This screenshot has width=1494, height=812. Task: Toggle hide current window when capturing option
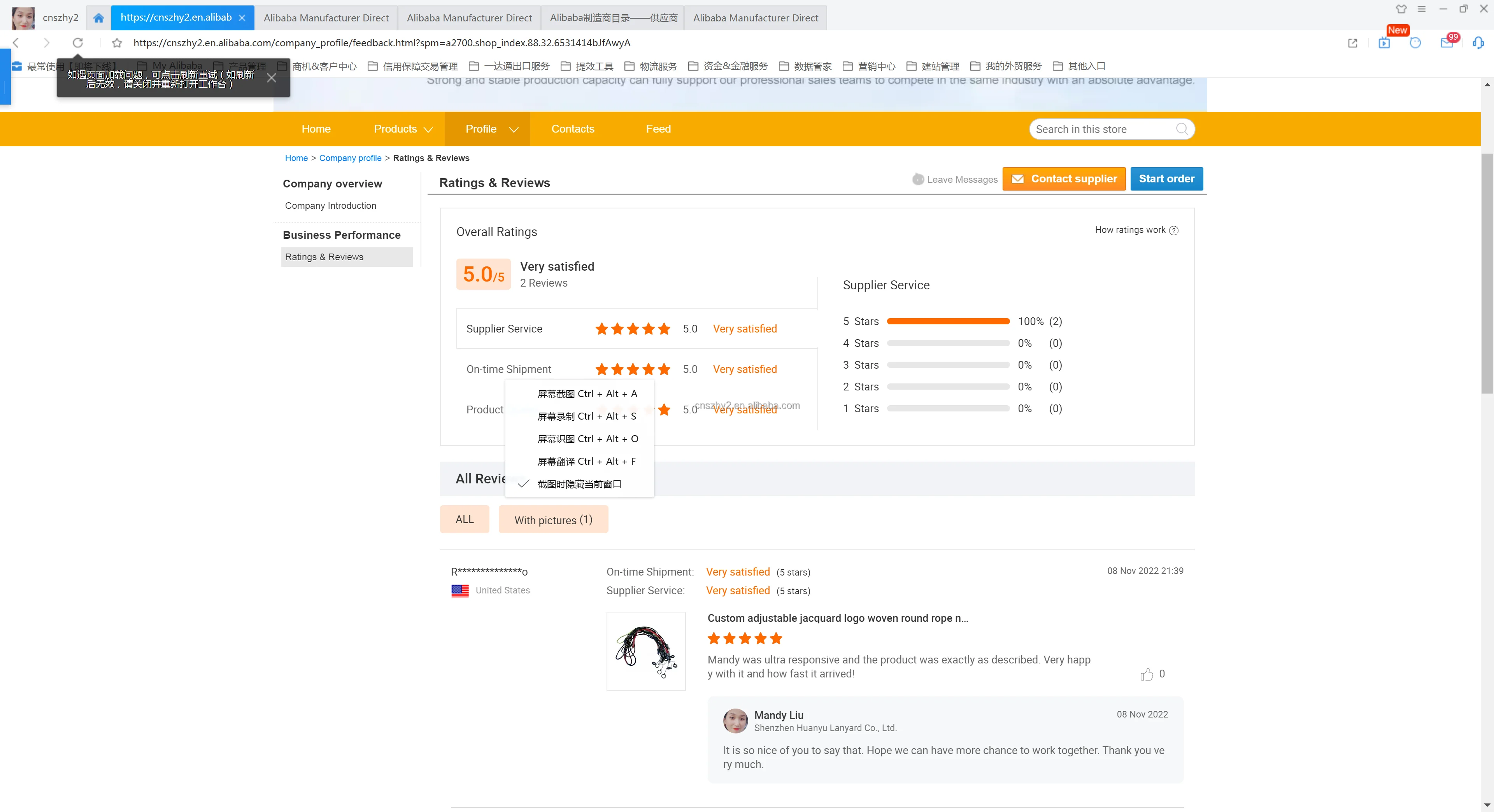coord(579,484)
